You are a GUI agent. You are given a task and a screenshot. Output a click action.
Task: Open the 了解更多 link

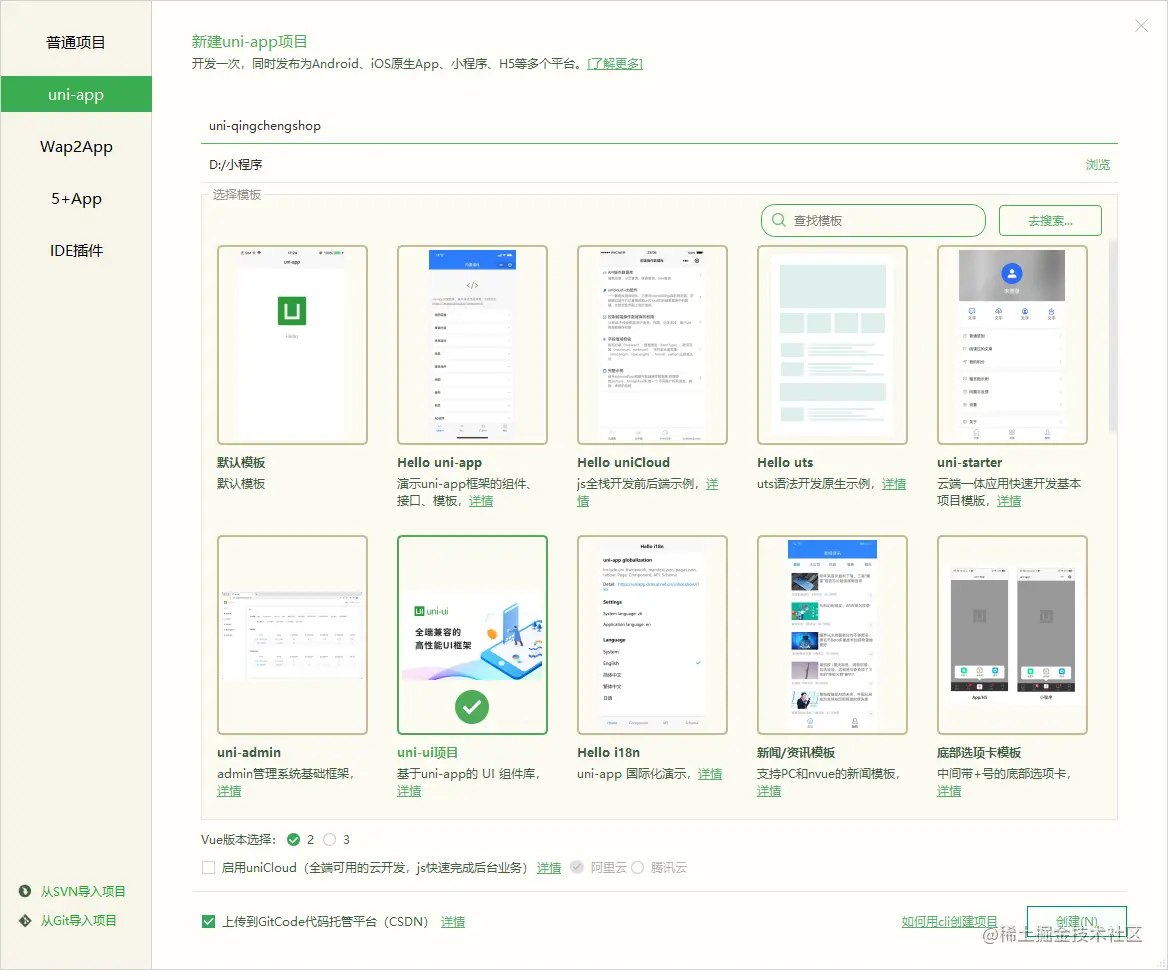(615, 64)
